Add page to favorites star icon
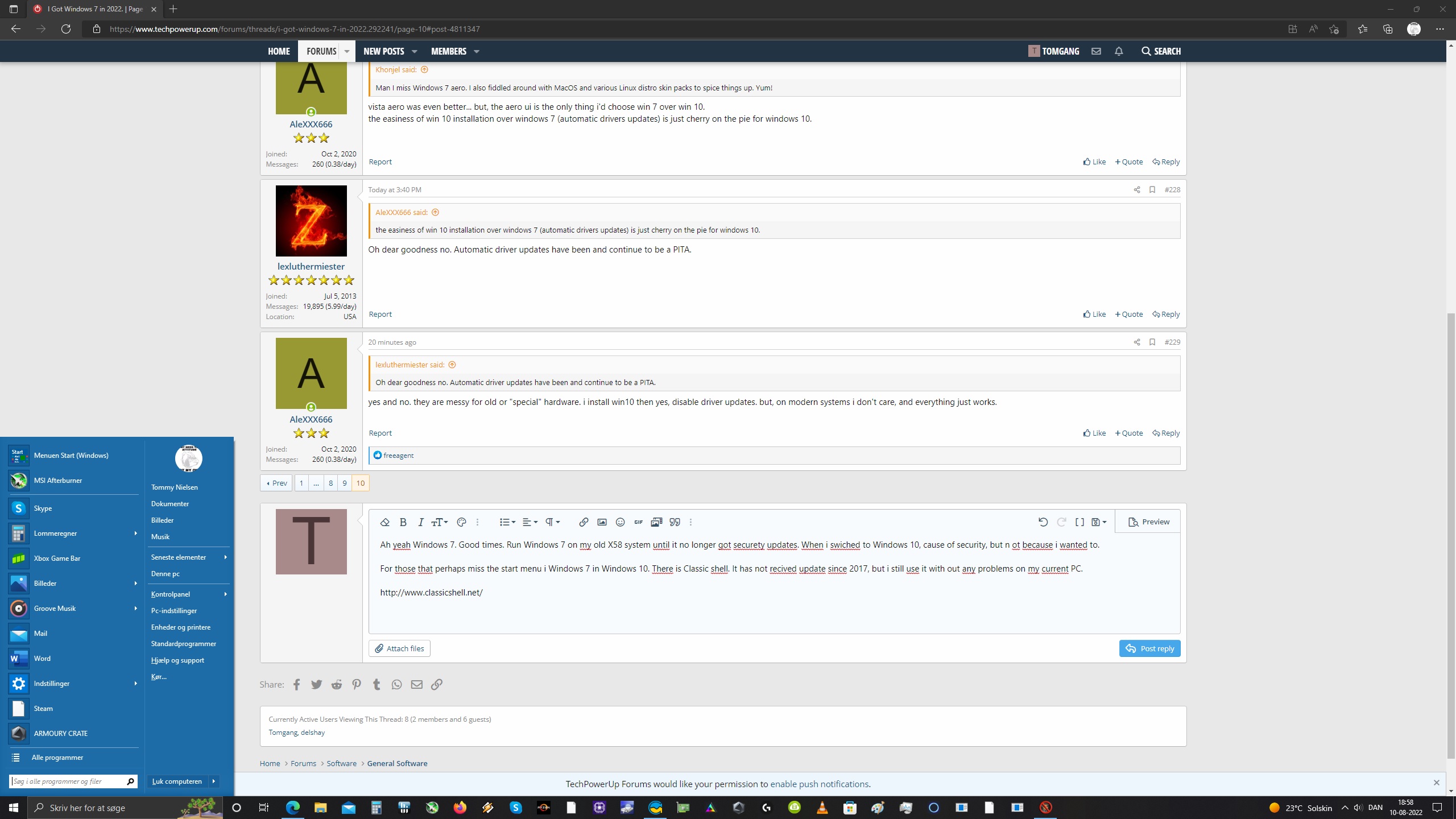The image size is (1456, 819). [1334, 29]
